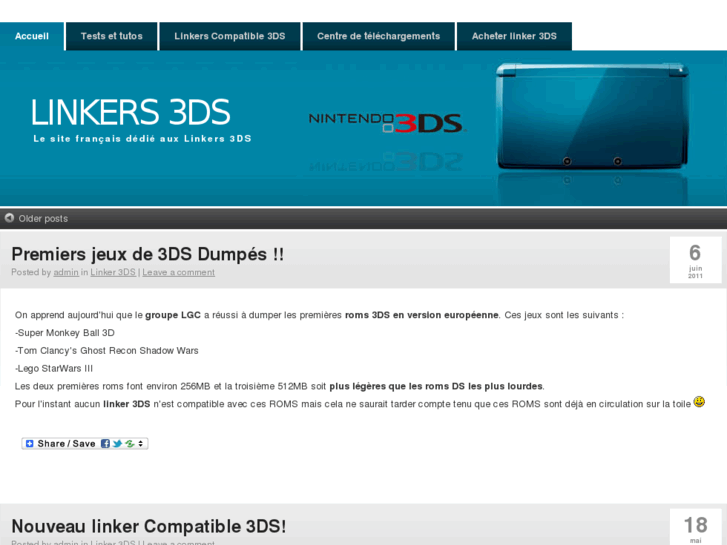
Task: Click the bold text 'linker 3DS' in the last paragraph
Action: [x=127, y=404]
